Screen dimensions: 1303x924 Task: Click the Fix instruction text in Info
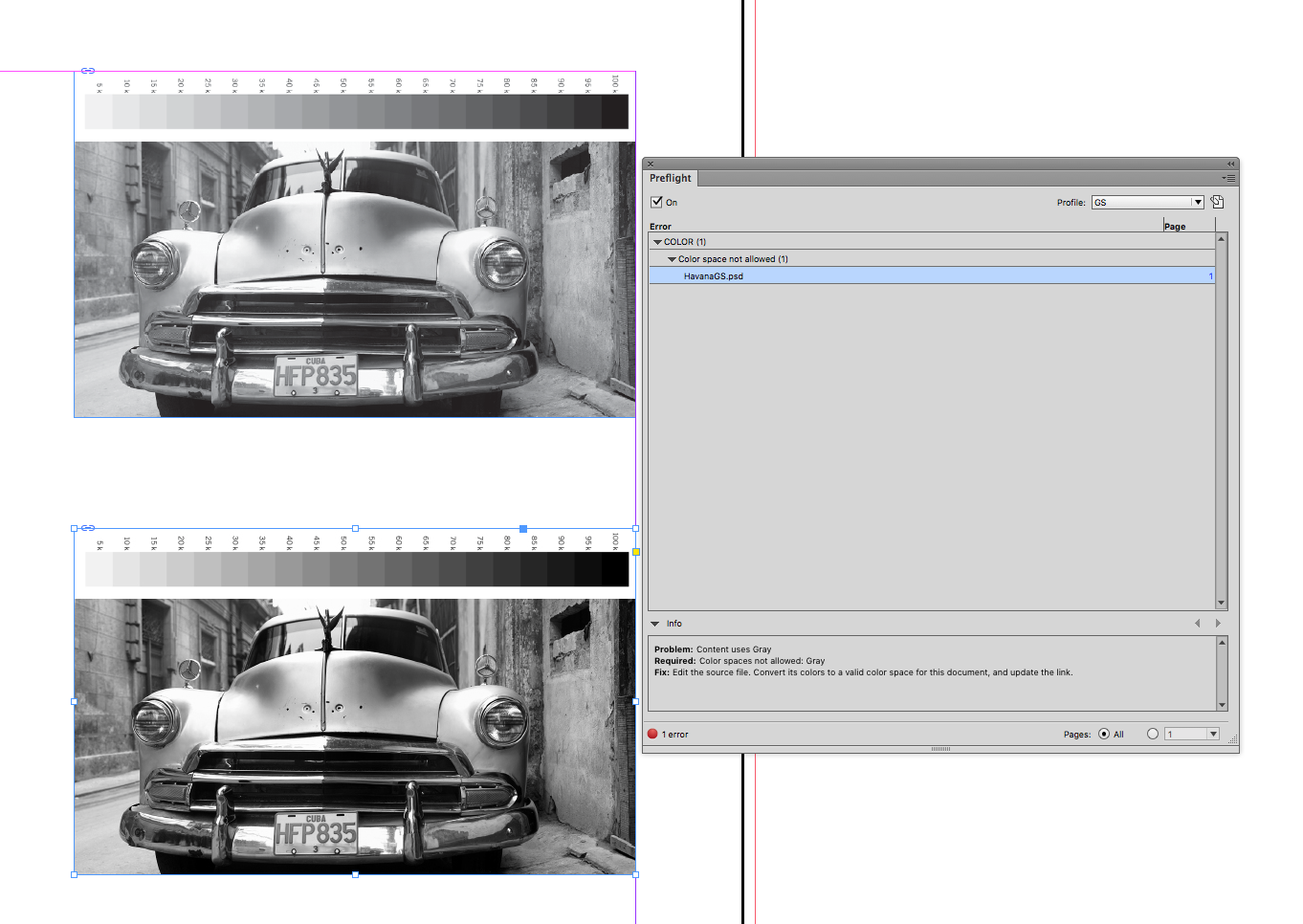(x=863, y=672)
